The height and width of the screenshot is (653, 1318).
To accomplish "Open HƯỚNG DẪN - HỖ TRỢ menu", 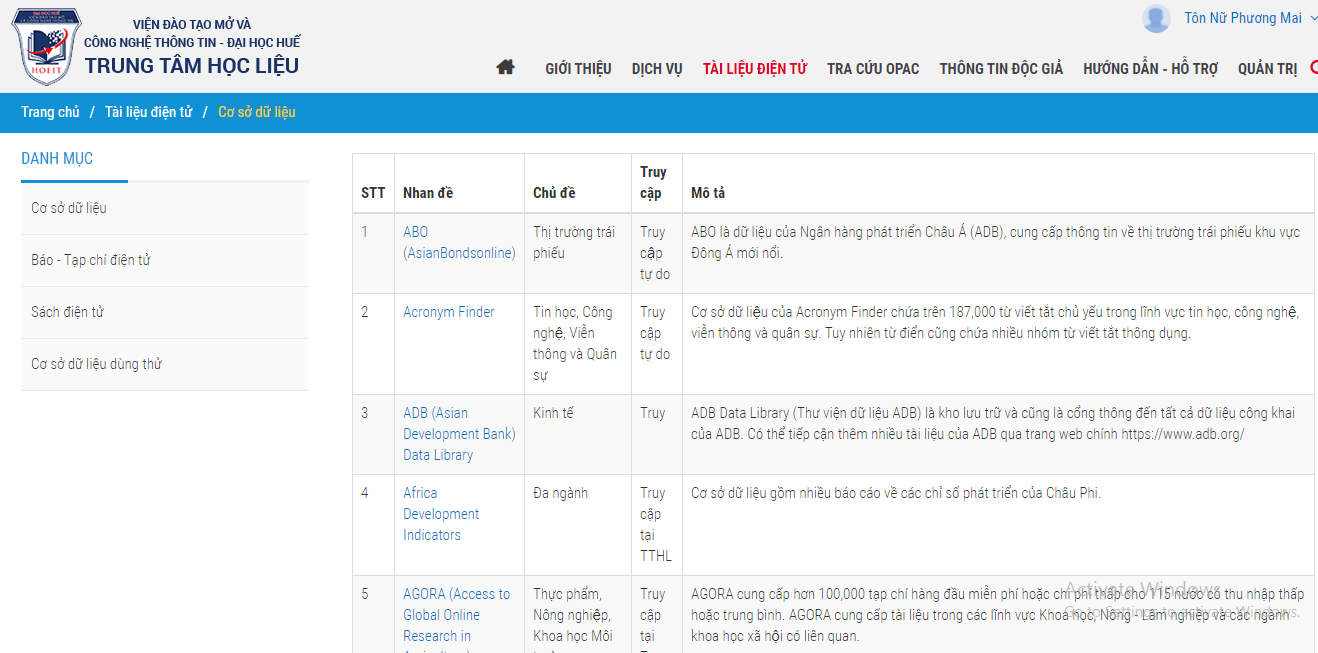I will (1150, 69).
